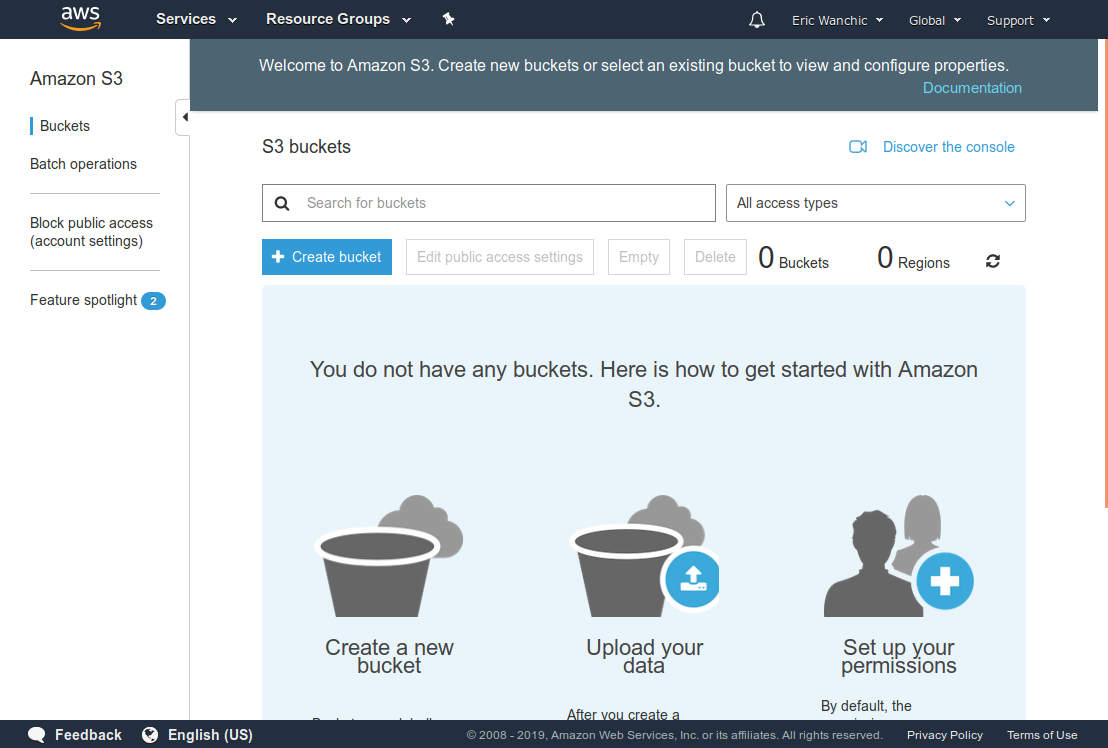Click the globe language icon
Screen dimensions: 1108x748
[150, 735]
